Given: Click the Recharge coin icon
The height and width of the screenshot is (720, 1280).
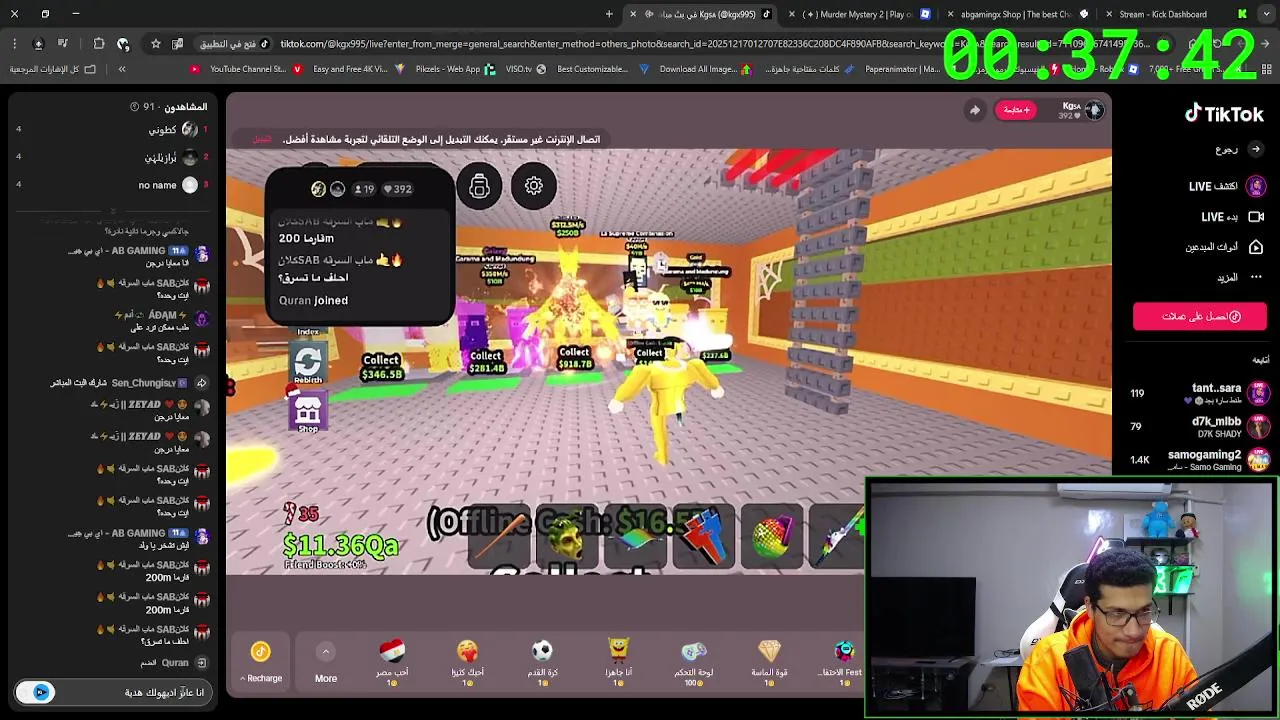Looking at the screenshot, I should (260, 652).
